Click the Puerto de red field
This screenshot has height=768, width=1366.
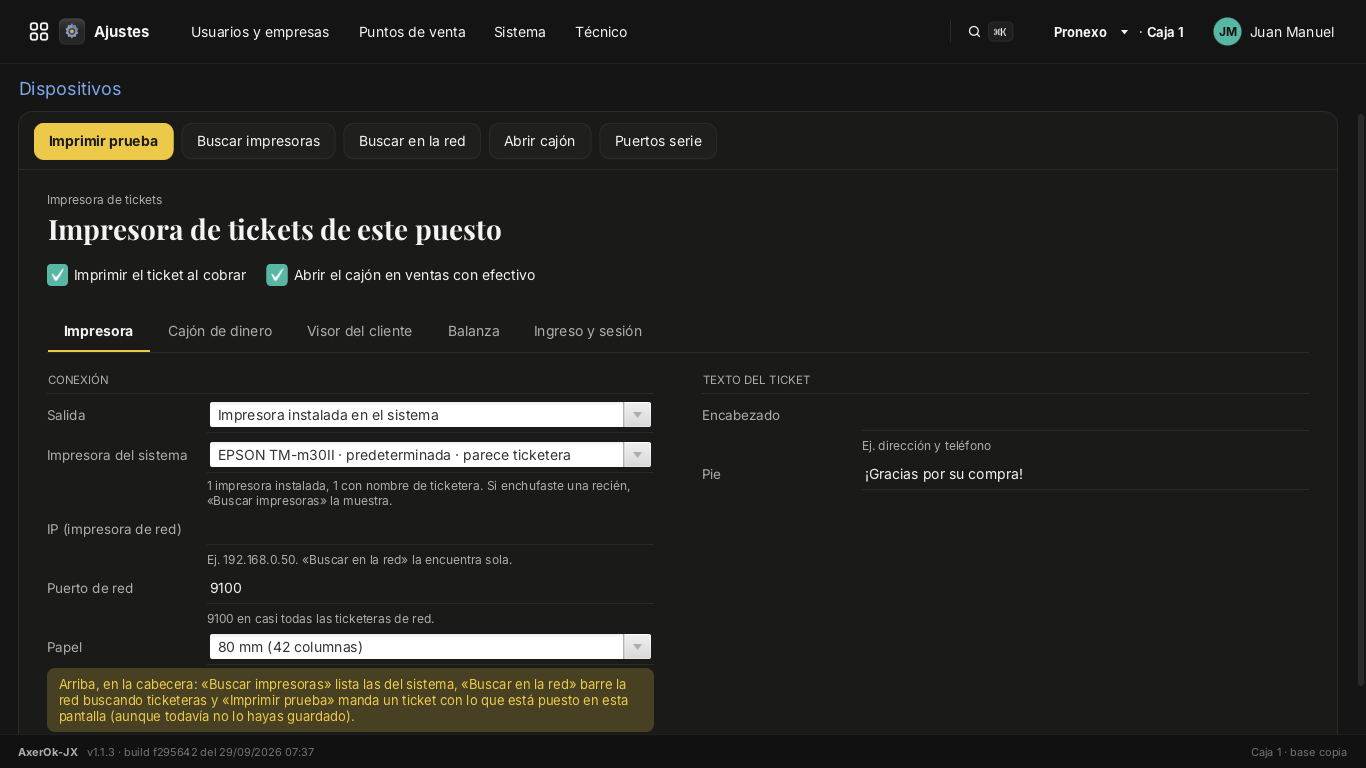pyautogui.click(x=430, y=588)
